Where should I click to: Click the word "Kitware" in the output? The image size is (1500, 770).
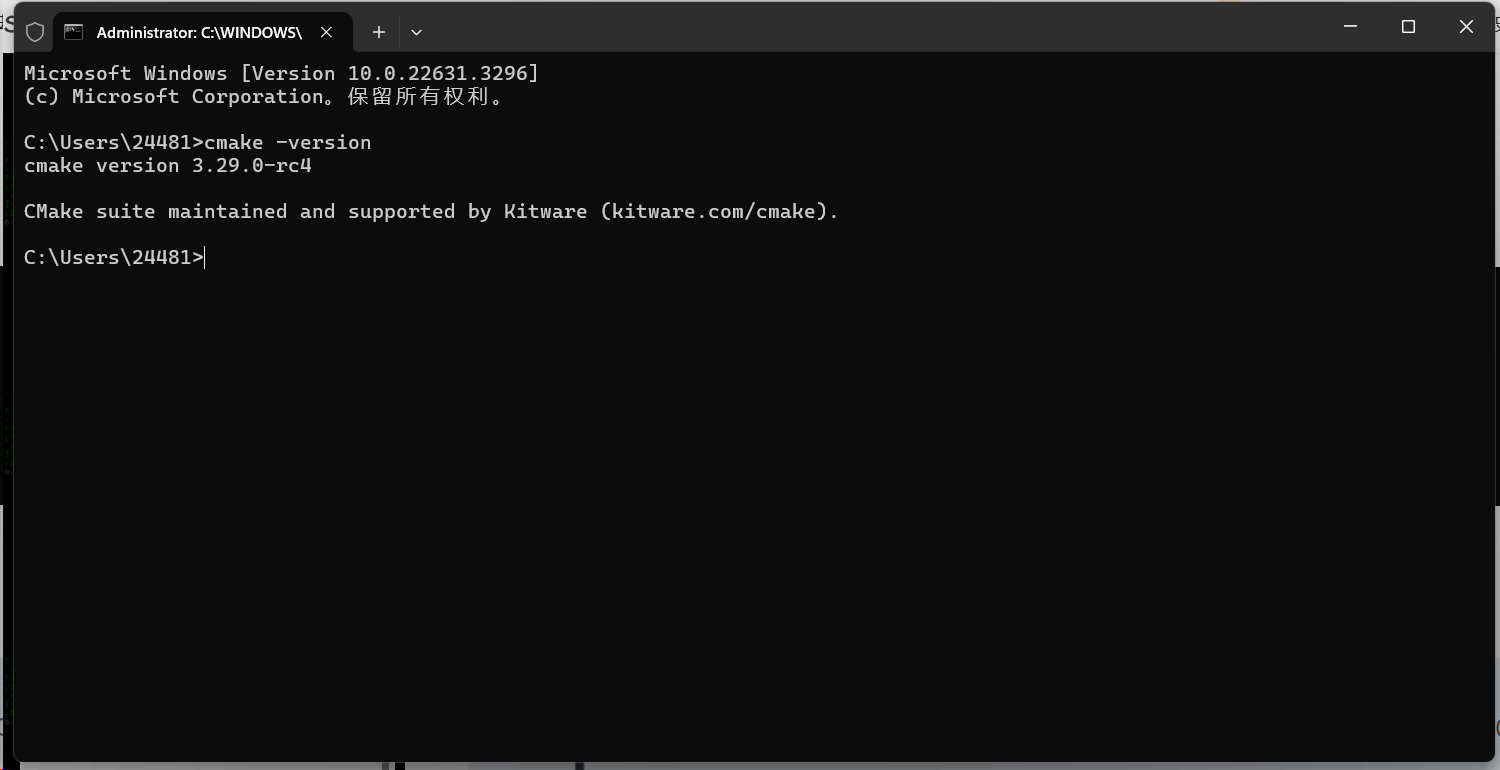click(x=546, y=212)
